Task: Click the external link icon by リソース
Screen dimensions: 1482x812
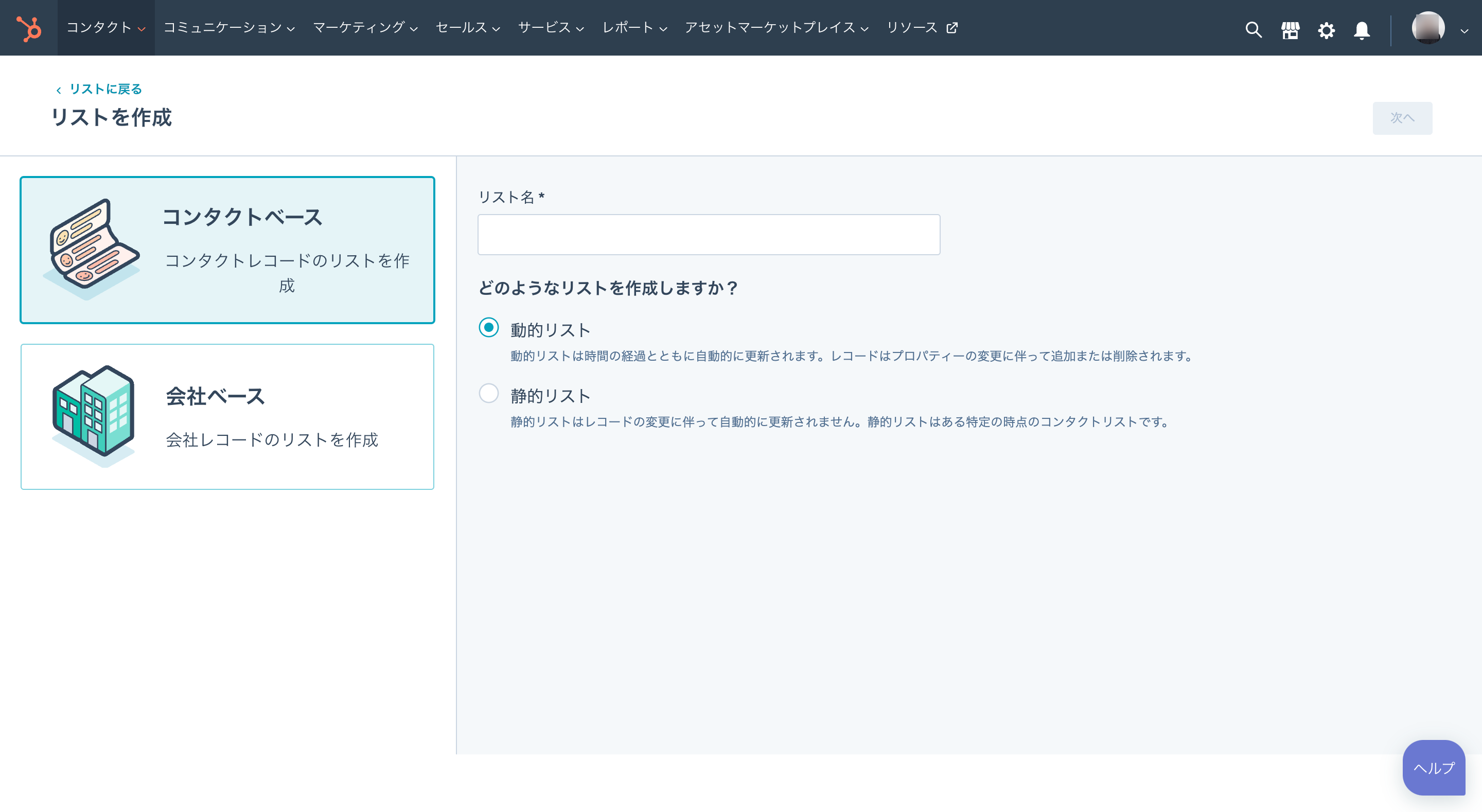Action: coord(952,28)
